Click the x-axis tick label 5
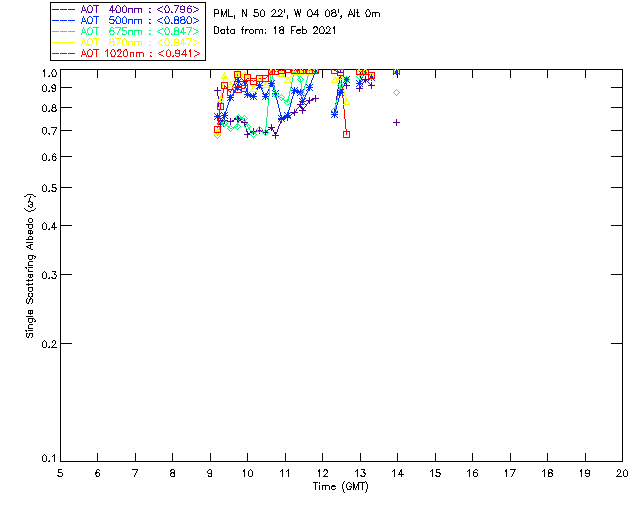The height and width of the screenshot is (512, 640). click(x=60, y=473)
